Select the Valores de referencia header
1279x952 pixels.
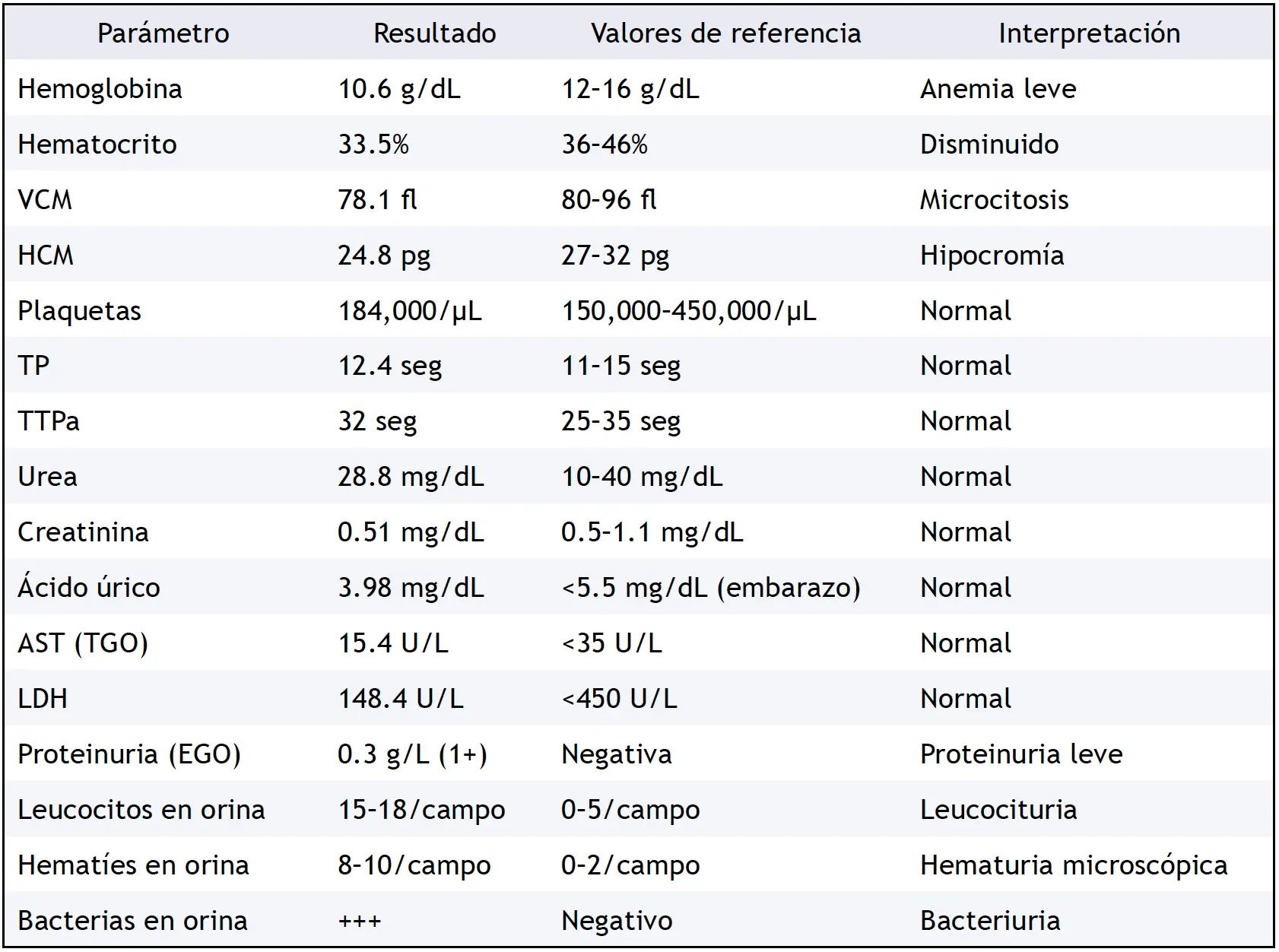pos(725,33)
